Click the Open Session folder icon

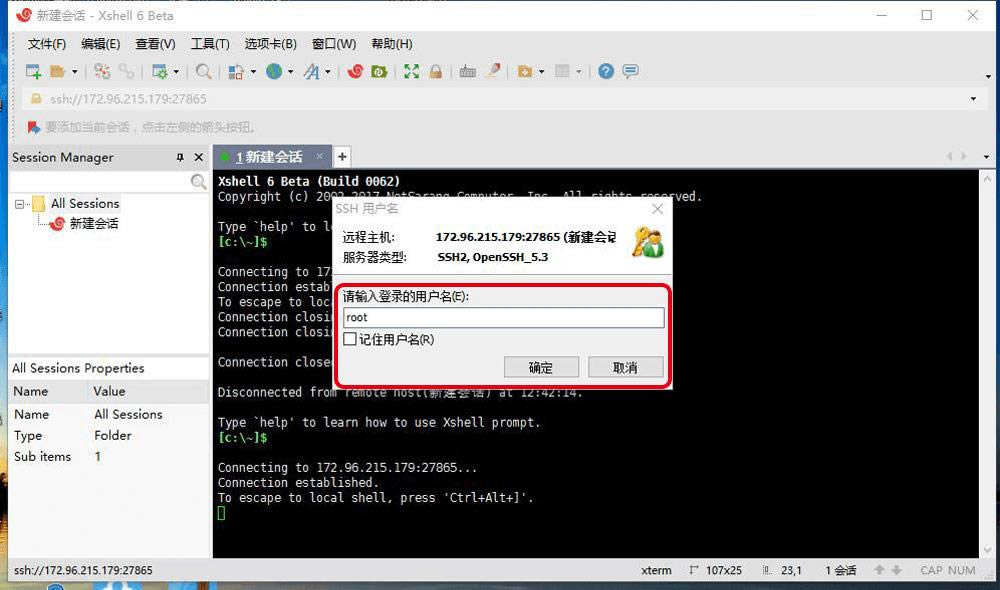click(57, 71)
